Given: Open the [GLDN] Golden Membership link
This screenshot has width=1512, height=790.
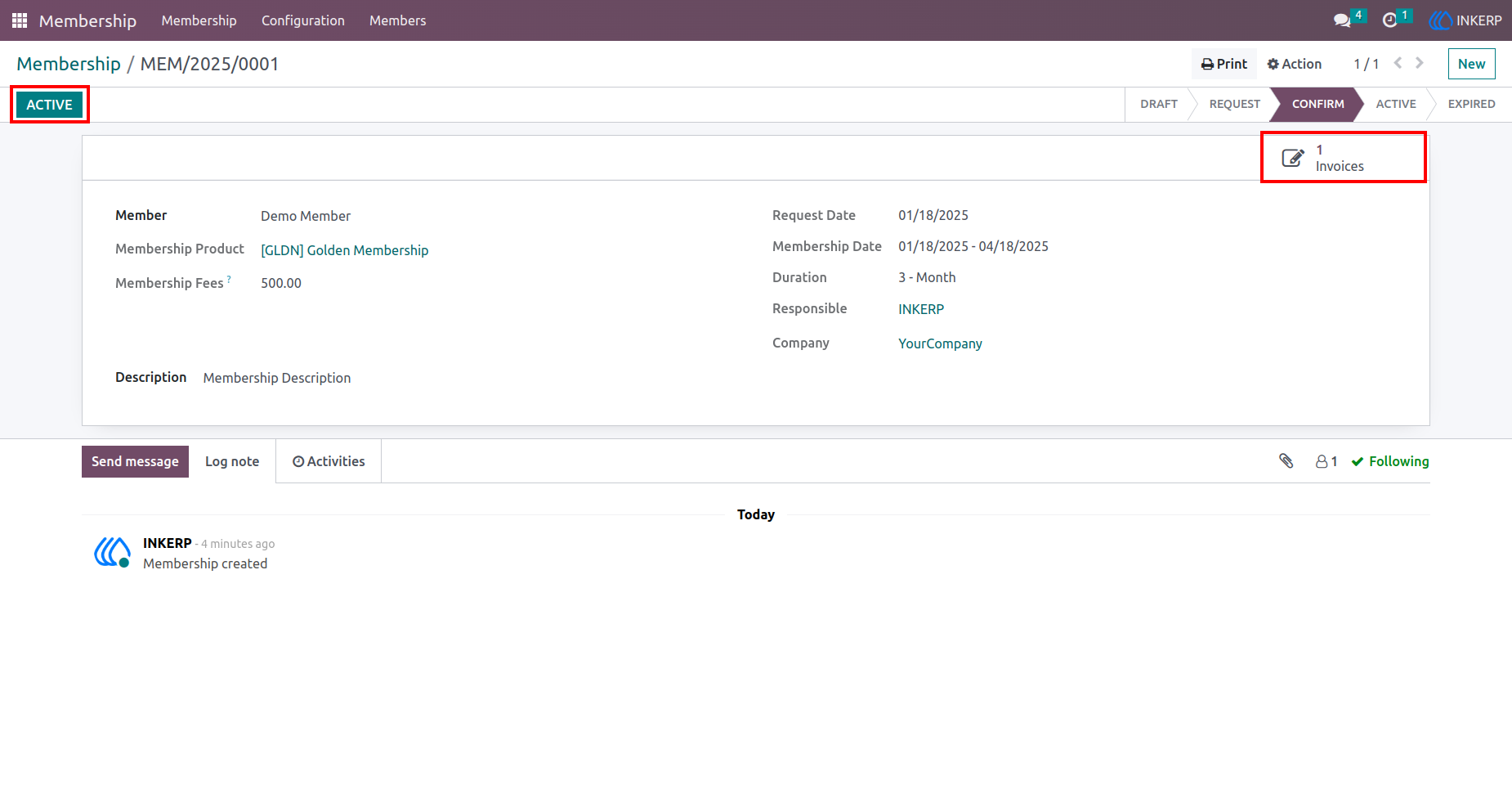Looking at the screenshot, I should pyautogui.click(x=344, y=250).
